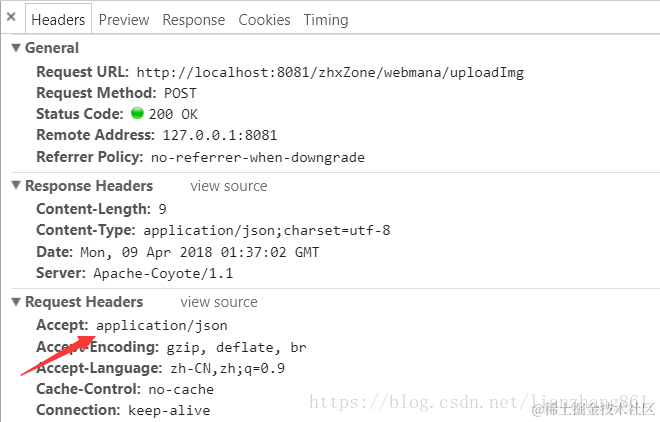
Task: Select the Request URL value
Action: pos(330,73)
